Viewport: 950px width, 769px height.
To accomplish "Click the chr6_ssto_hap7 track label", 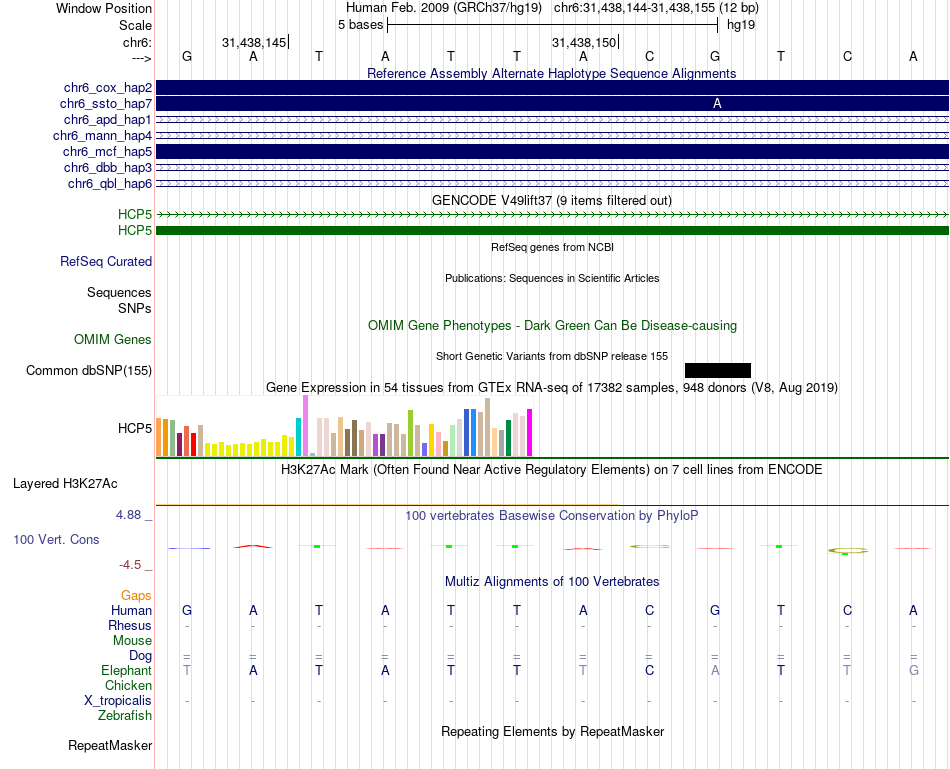I will 106,104.
